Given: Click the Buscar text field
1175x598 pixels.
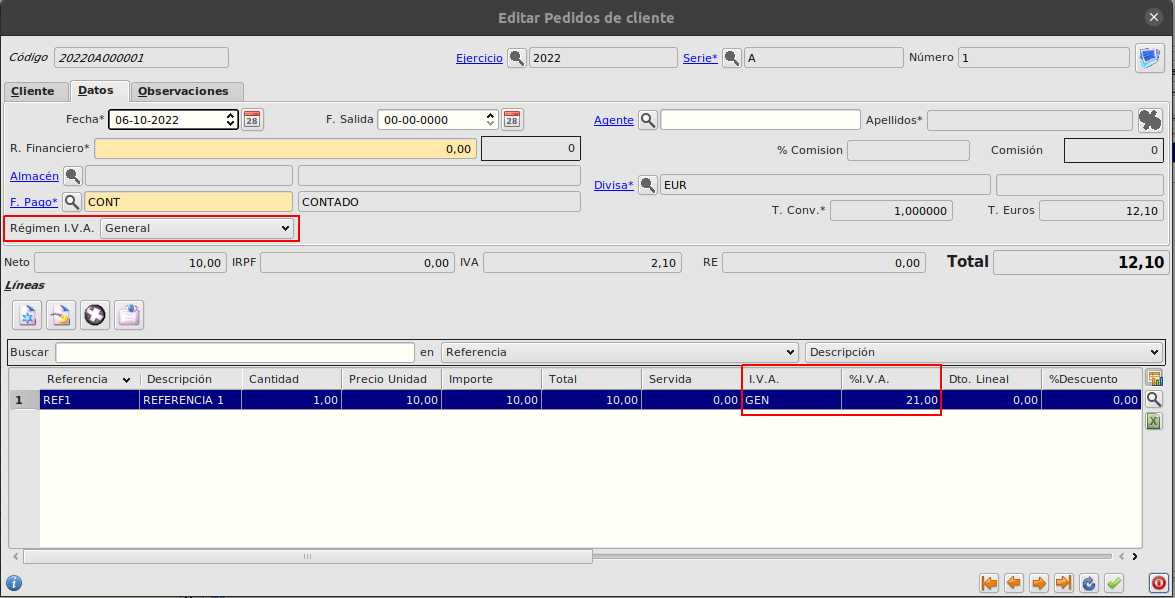Looking at the screenshot, I should tap(235, 352).
